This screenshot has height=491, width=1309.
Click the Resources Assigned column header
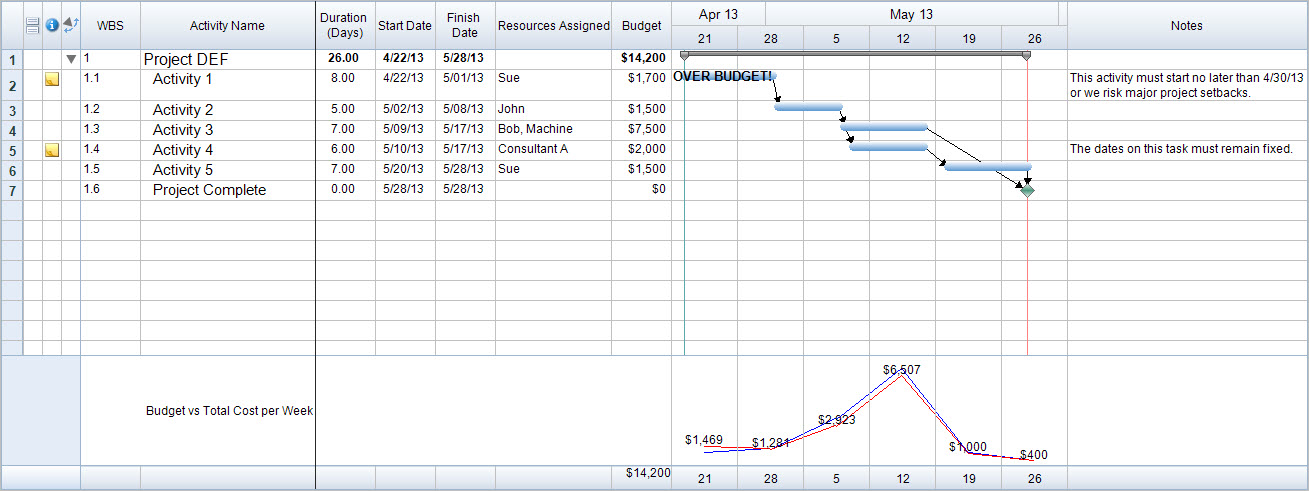click(553, 26)
